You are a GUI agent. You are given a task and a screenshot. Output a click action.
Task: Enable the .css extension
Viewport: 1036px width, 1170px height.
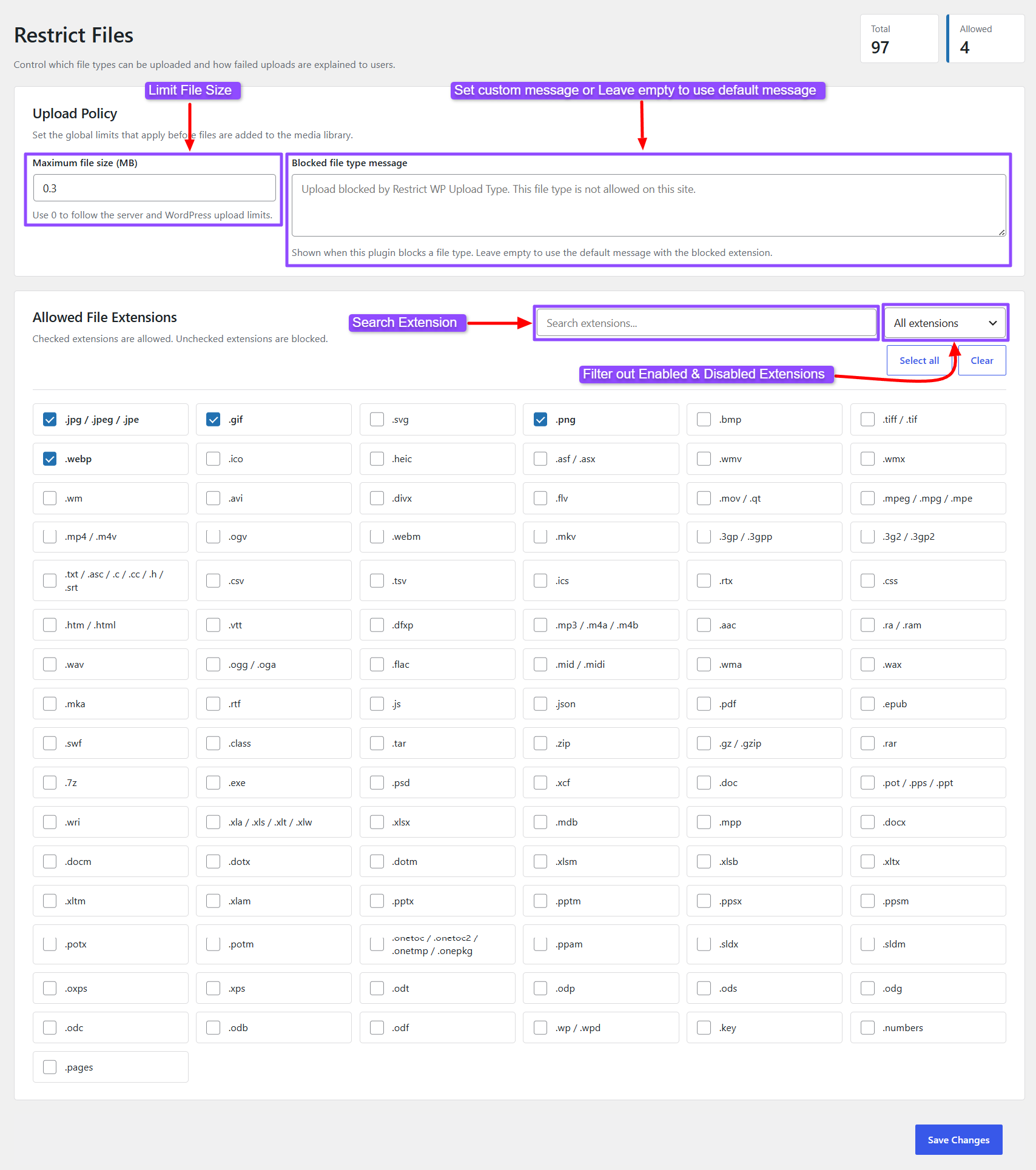tap(867, 581)
